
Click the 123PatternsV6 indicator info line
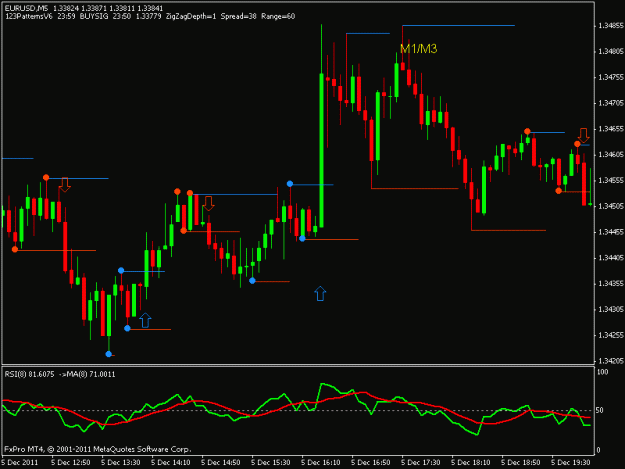click(x=150, y=16)
